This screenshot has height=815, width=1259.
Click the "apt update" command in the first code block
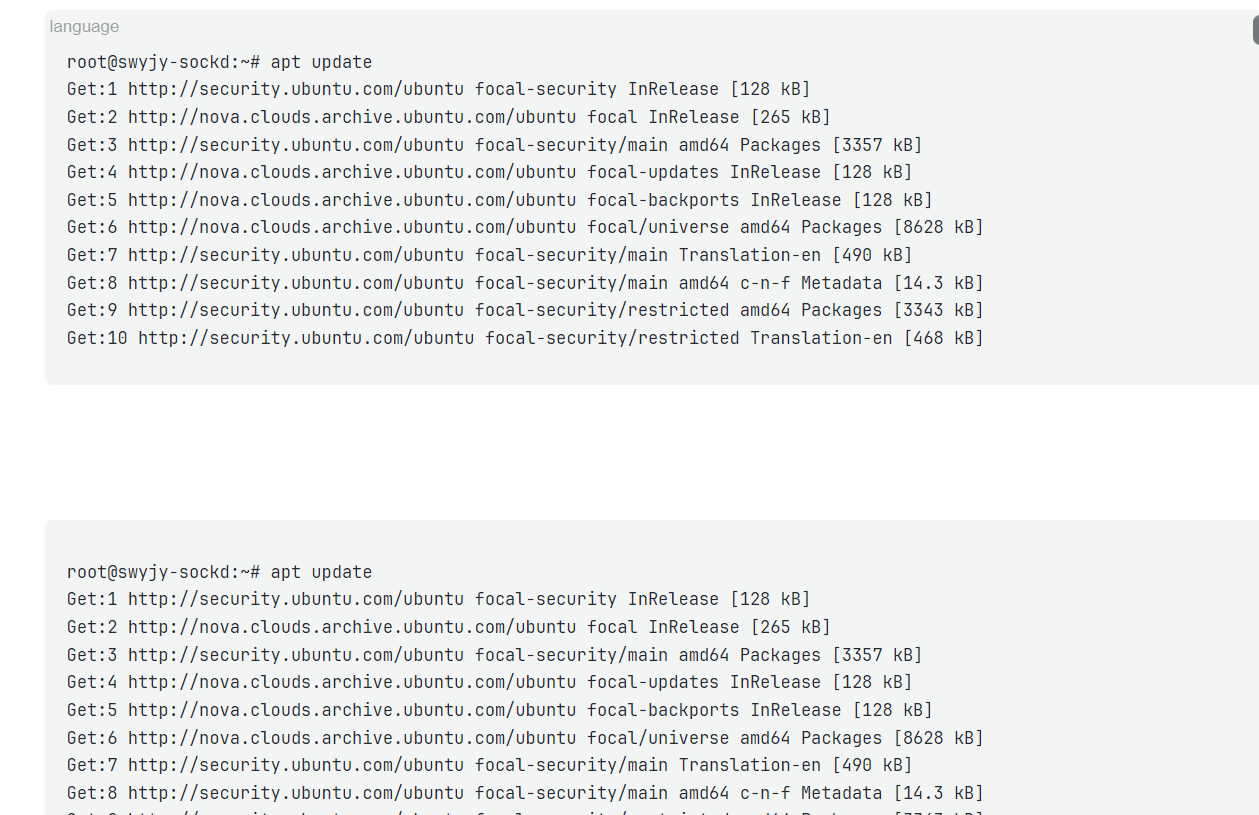[x=321, y=62]
